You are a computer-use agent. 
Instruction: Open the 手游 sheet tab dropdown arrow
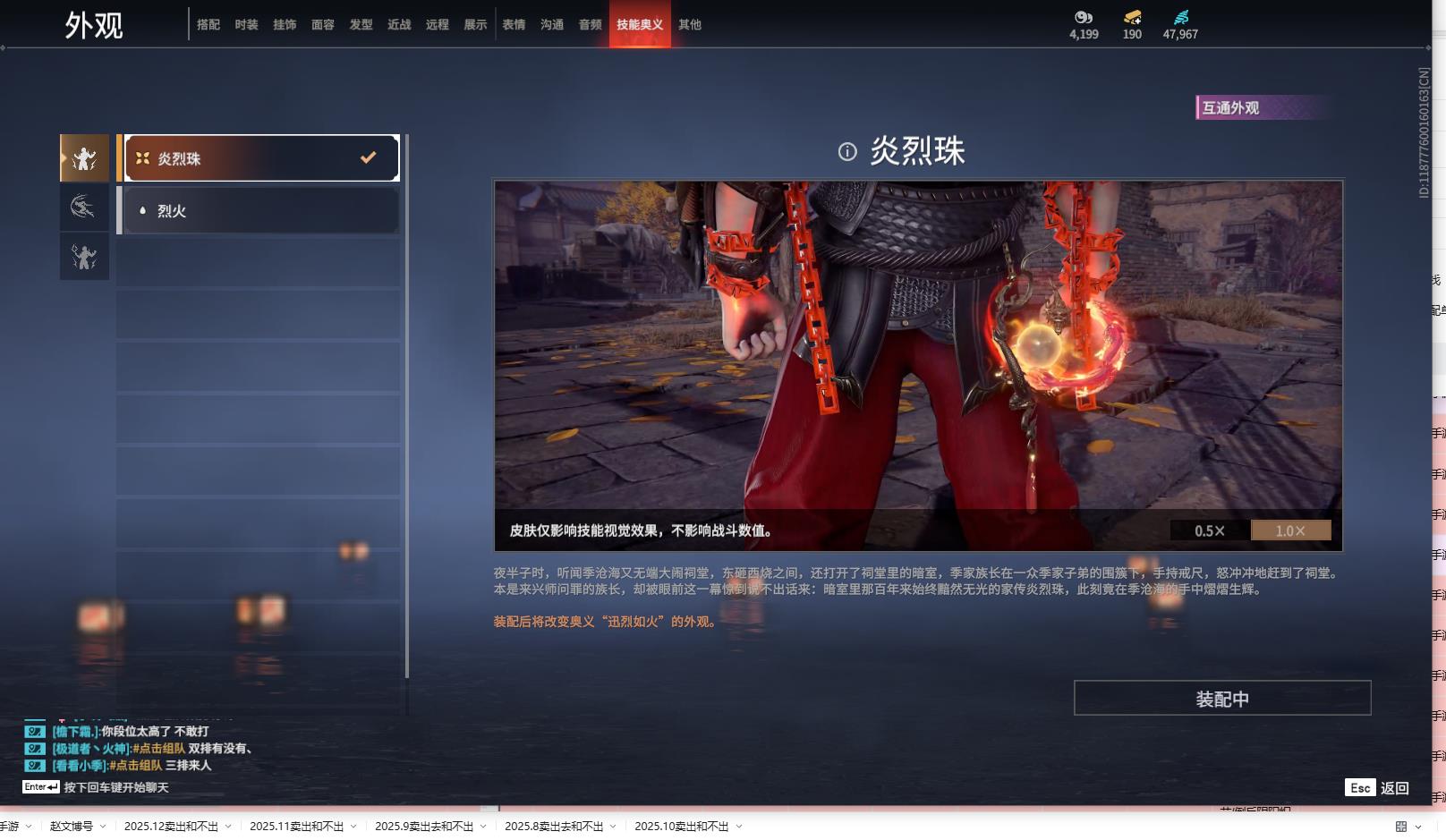click(x=29, y=827)
